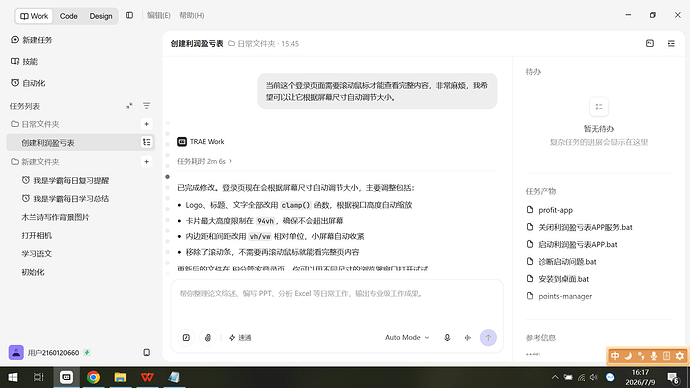This screenshot has height=388, width=690.
Task: Toggle the sidebar panel icon
Action: 129,15
